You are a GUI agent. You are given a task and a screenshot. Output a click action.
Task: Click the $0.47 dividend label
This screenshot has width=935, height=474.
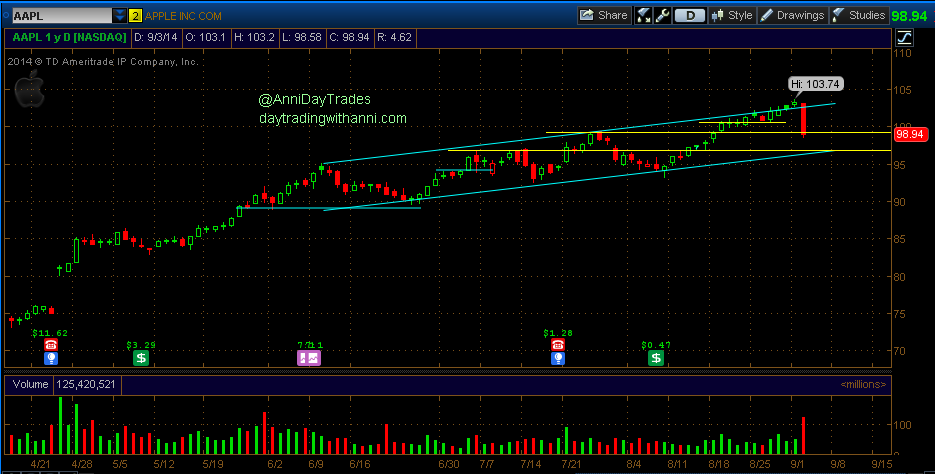pos(656,345)
